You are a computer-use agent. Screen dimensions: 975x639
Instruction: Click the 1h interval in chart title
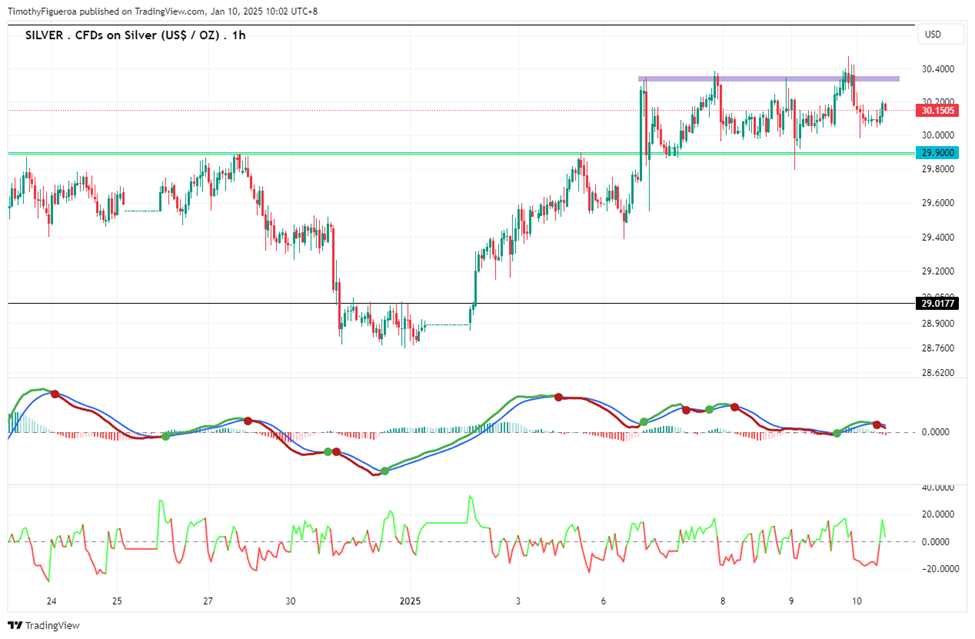click(x=239, y=35)
